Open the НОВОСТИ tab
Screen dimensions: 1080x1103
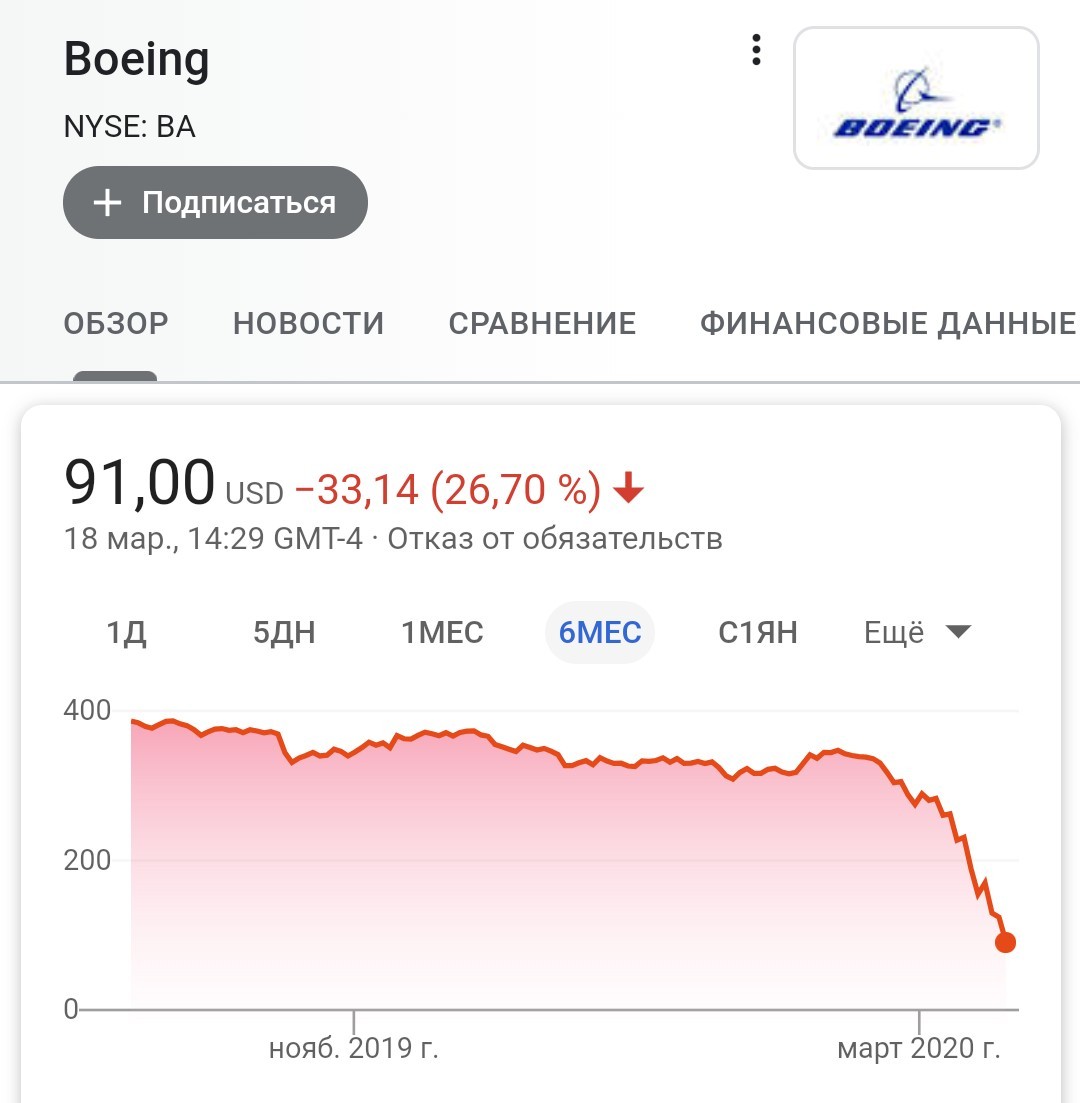308,324
